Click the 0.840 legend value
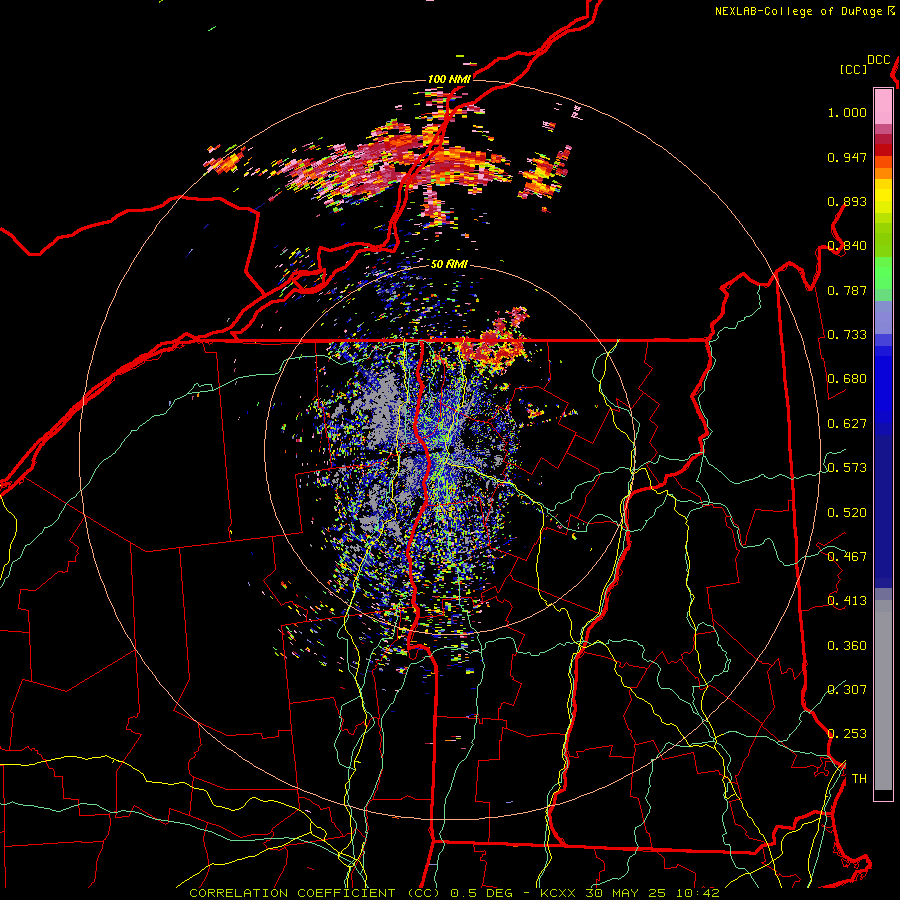This screenshot has height=900, width=900. pyautogui.click(x=847, y=246)
